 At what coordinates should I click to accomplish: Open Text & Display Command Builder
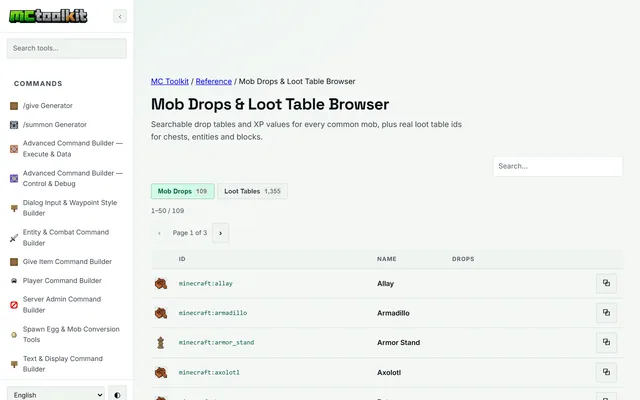63,364
